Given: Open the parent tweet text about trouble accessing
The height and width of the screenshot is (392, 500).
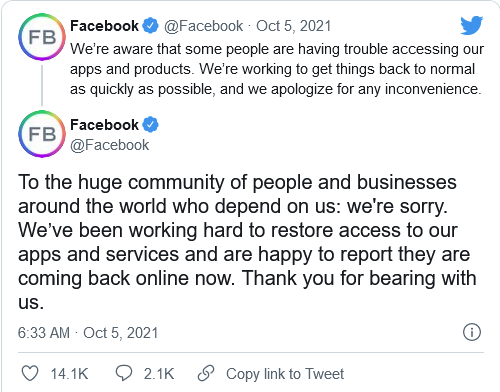Looking at the screenshot, I should click(277, 69).
